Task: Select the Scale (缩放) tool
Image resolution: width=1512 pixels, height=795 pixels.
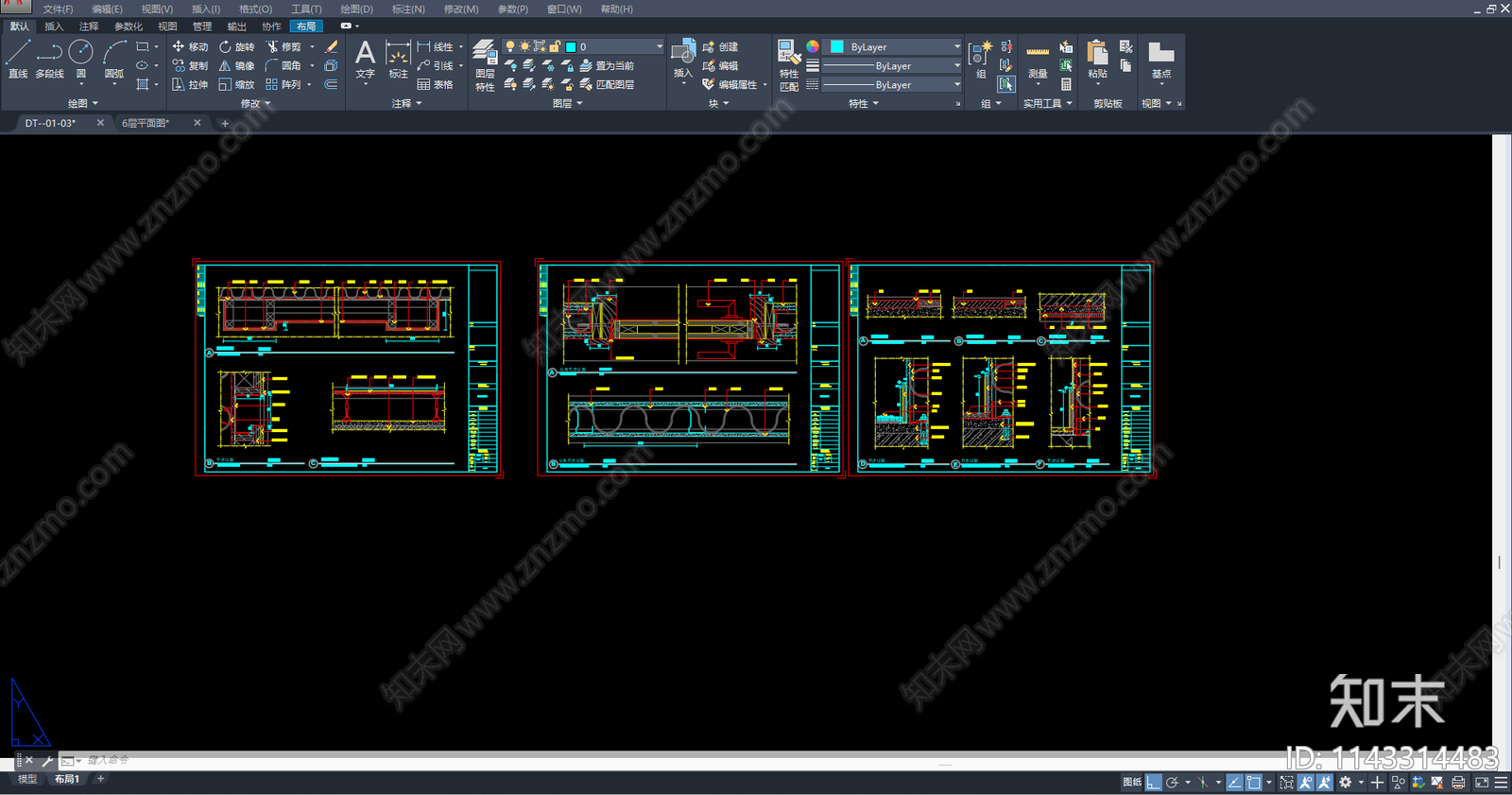Action: pos(236,84)
